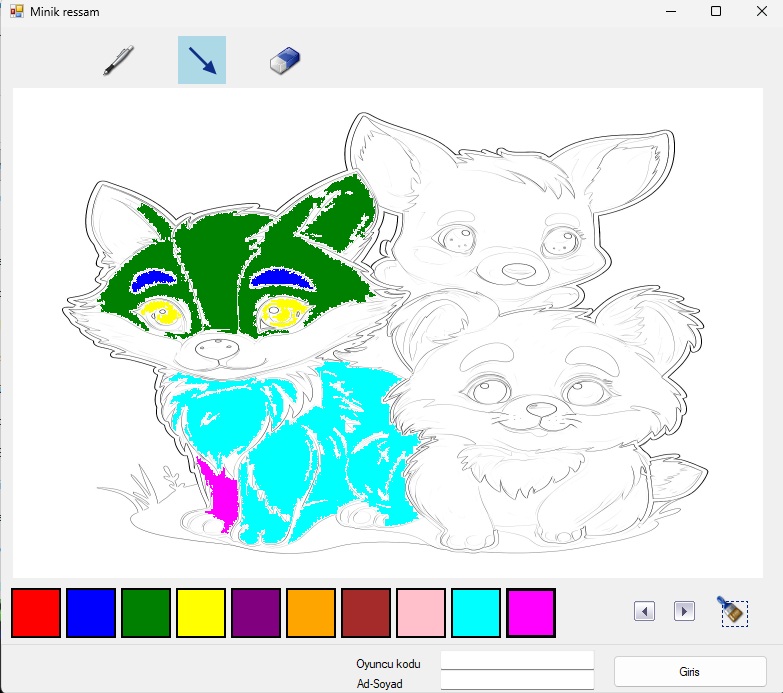Minimize the Minik ressam window
The height and width of the screenshot is (693, 783).
pos(671,11)
